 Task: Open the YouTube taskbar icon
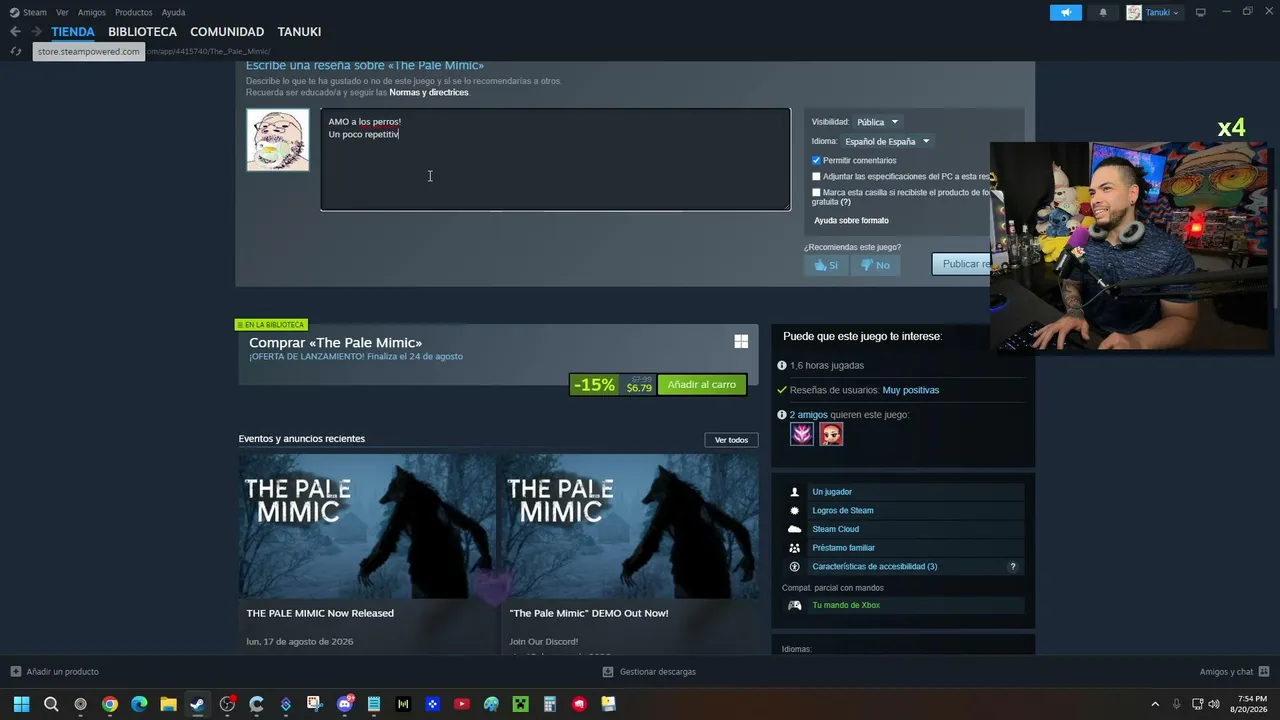pos(462,704)
